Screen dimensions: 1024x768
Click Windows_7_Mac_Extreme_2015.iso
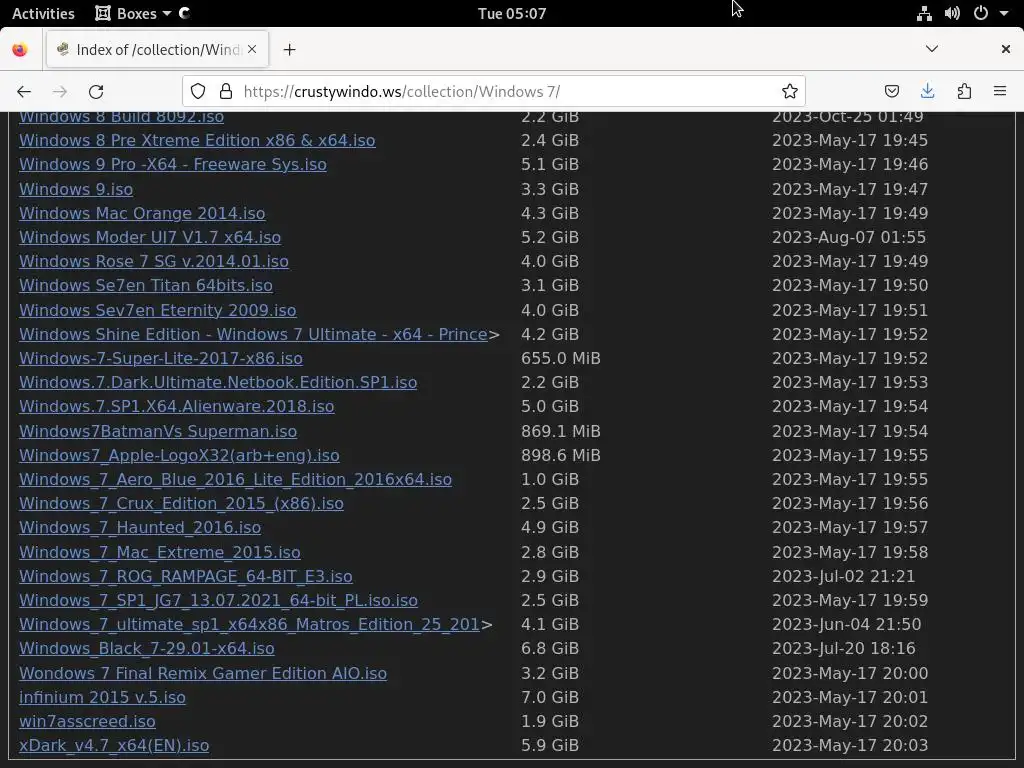pos(160,552)
